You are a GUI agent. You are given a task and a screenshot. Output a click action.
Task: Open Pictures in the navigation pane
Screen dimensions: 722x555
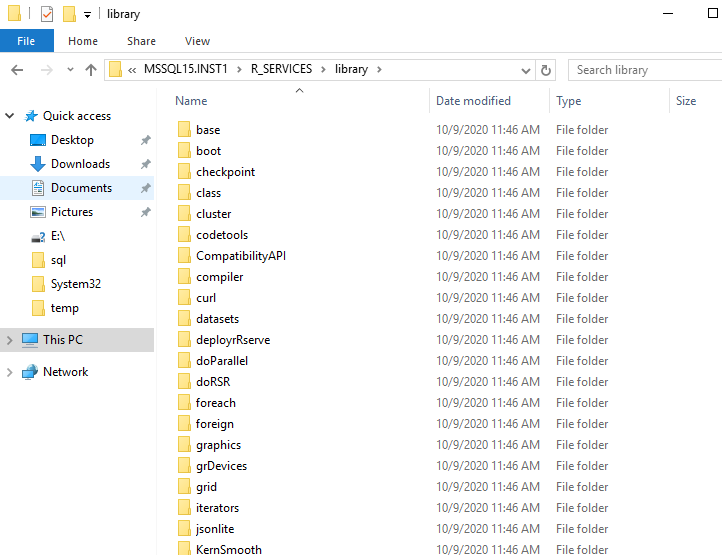(72, 211)
